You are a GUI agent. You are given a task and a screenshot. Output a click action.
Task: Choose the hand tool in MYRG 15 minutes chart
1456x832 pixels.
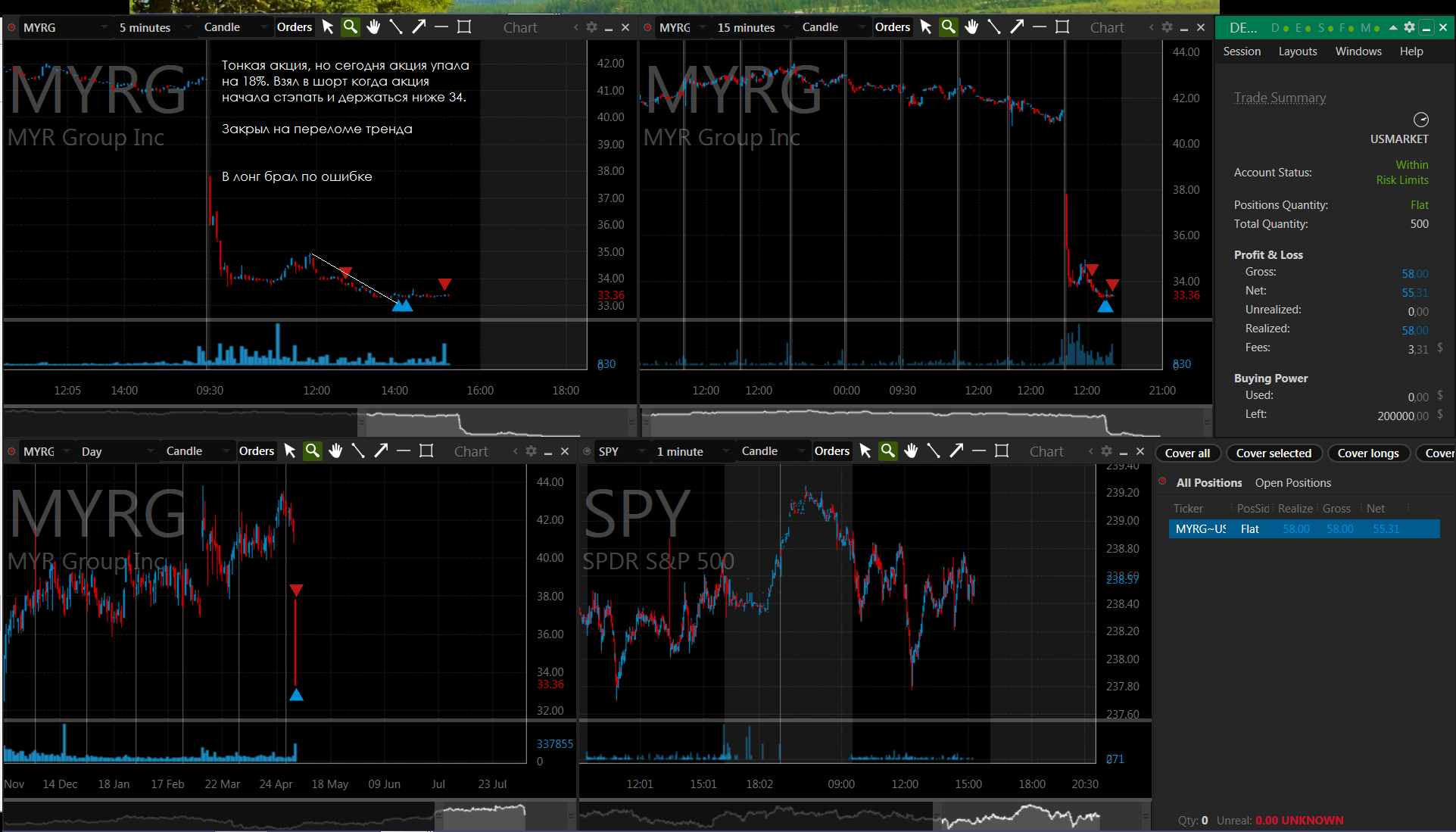tap(971, 27)
